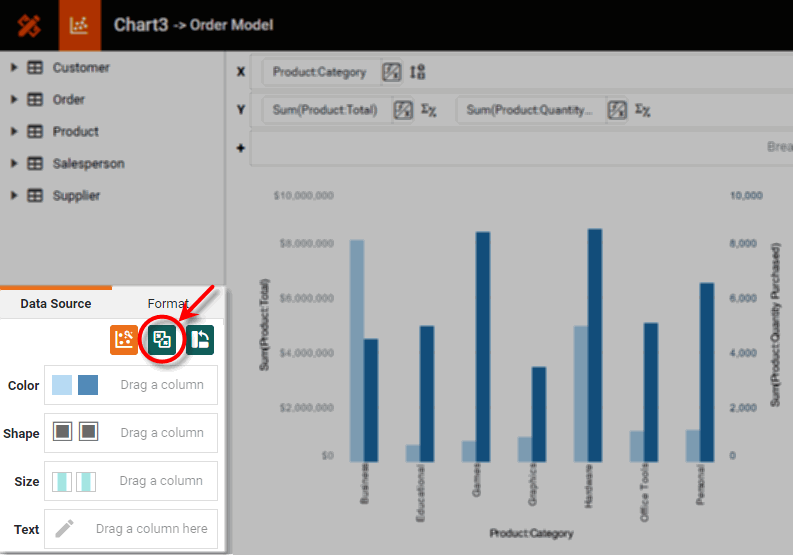
Task: Expand the Supplier table node
Action: [x=14, y=195]
